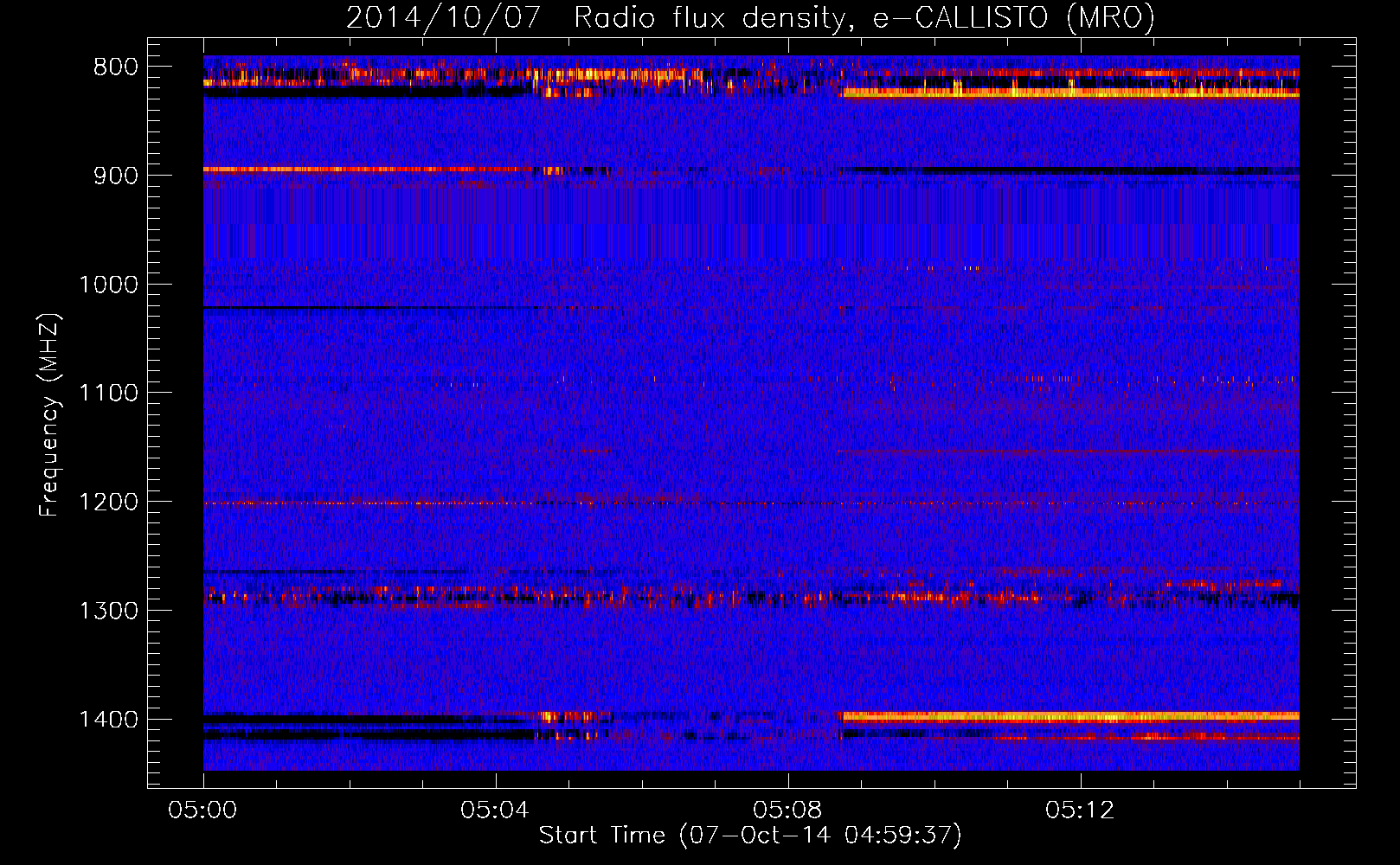Click the "900" frequency tick label
1400x865 pixels.
116,176
